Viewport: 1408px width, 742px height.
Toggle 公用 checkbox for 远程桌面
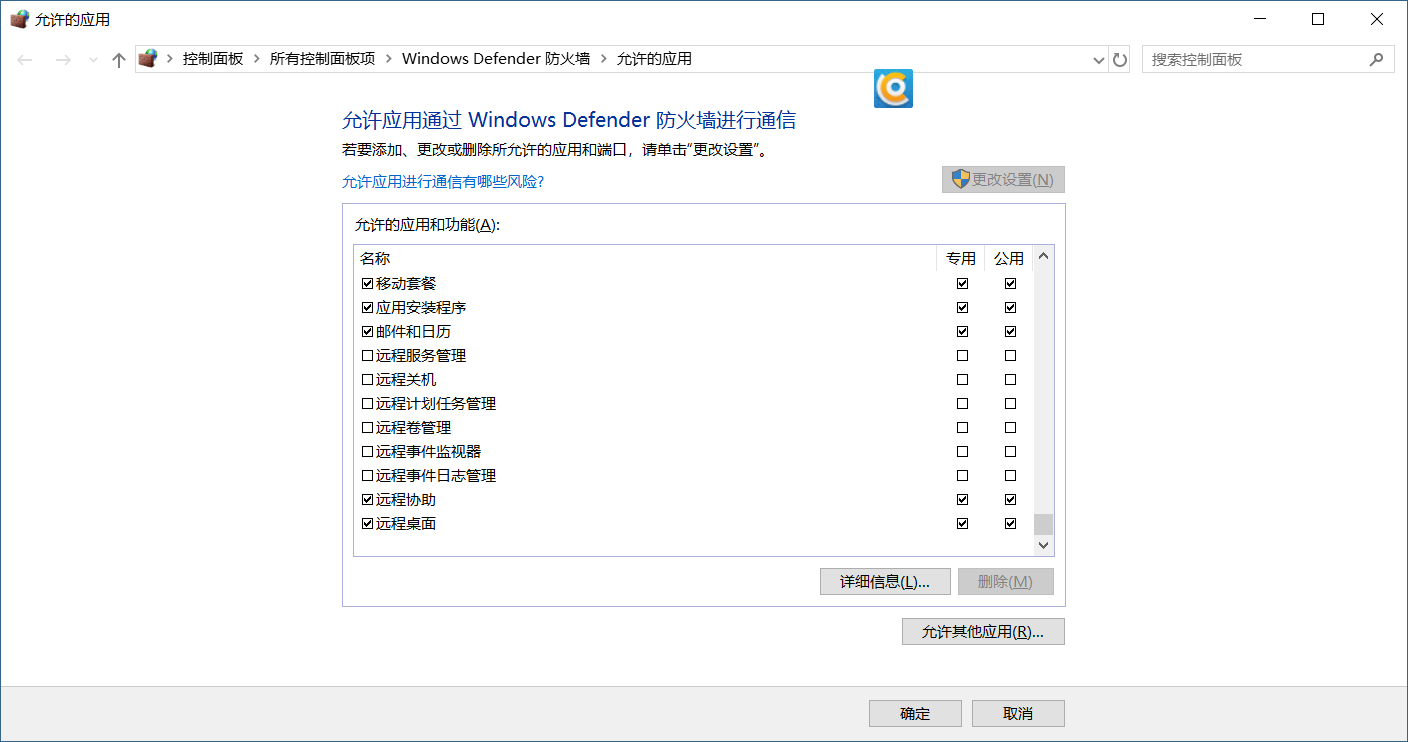tap(1010, 524)
